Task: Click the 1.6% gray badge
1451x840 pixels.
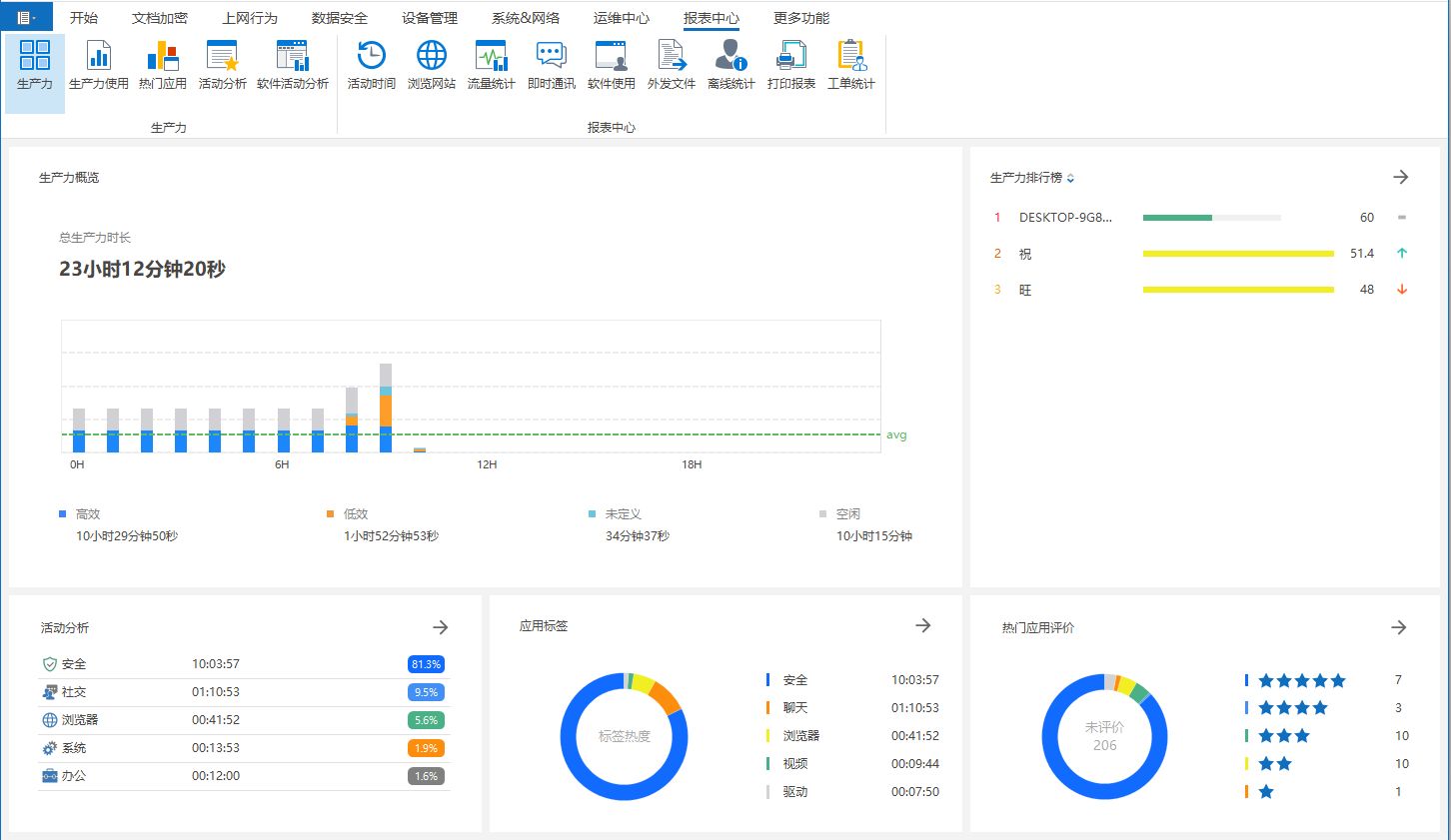Action: pyautogui.click(x=426, y=776)
